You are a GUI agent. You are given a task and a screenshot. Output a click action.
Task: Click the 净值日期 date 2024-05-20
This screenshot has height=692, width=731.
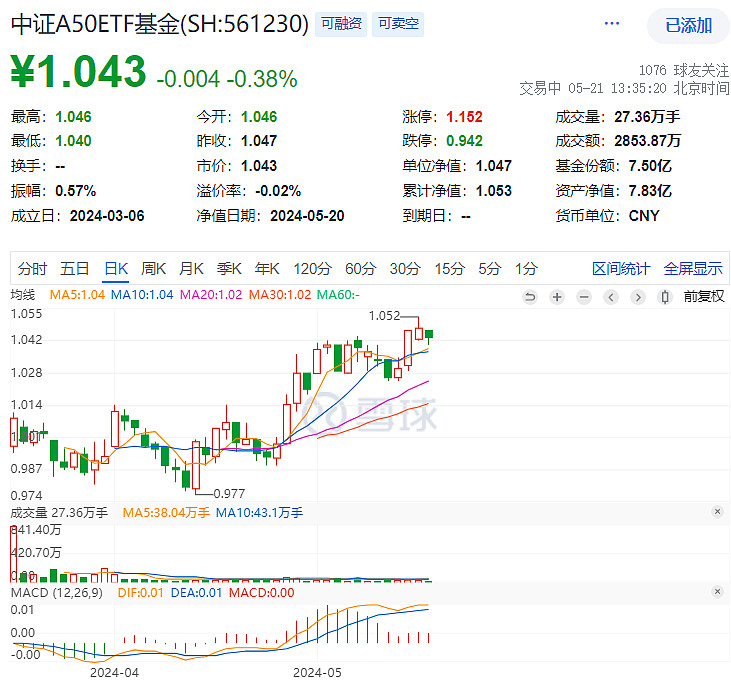tap(307, 216)
